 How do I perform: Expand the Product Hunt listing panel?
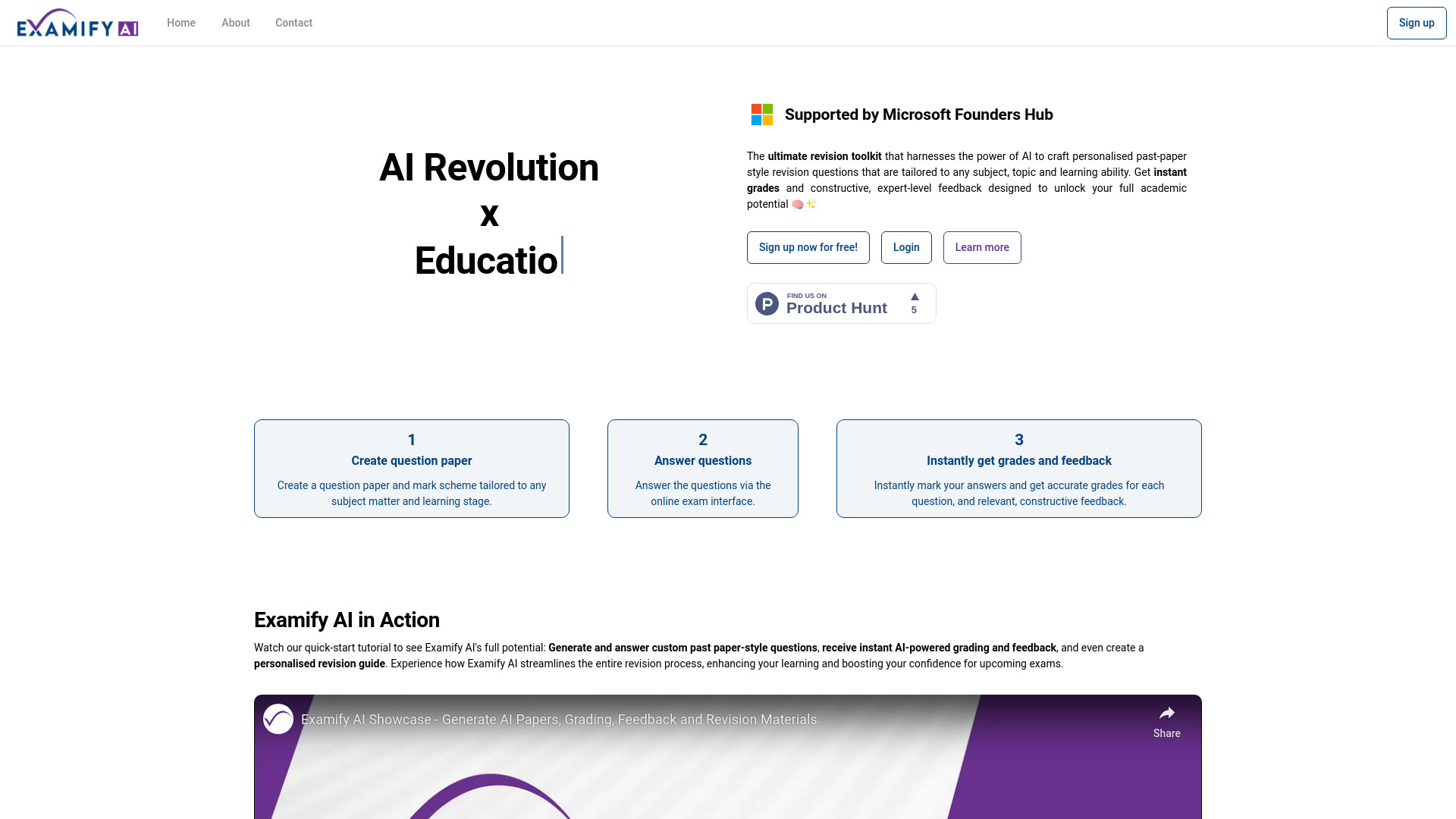point(841,303)
